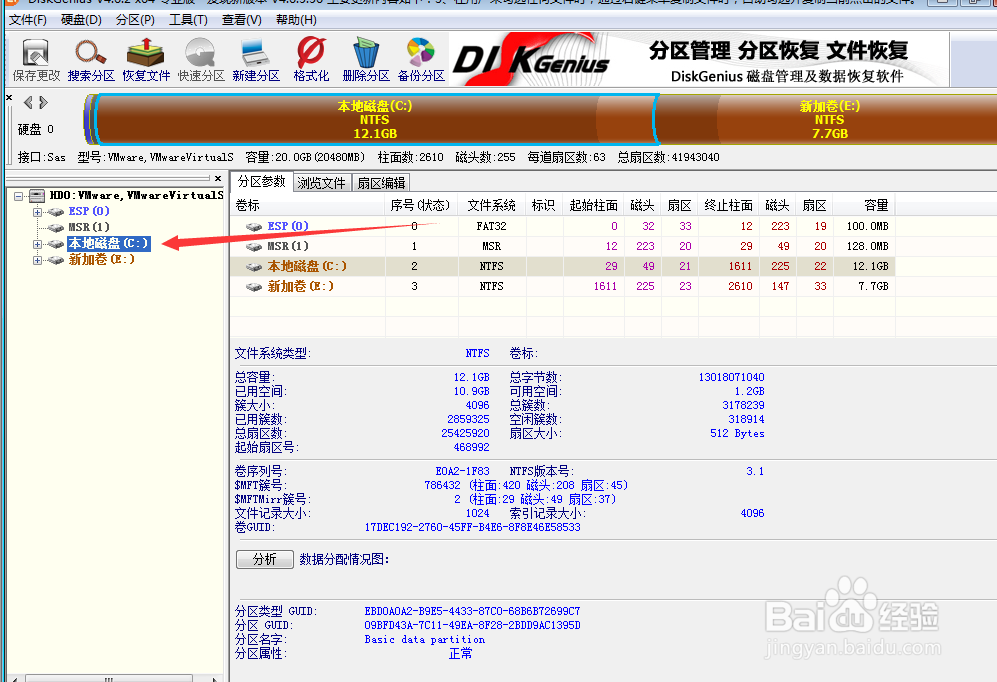The image size is (997, 682).
Task: Create a partition with 新建分区 icon
Action: point(256,60)
